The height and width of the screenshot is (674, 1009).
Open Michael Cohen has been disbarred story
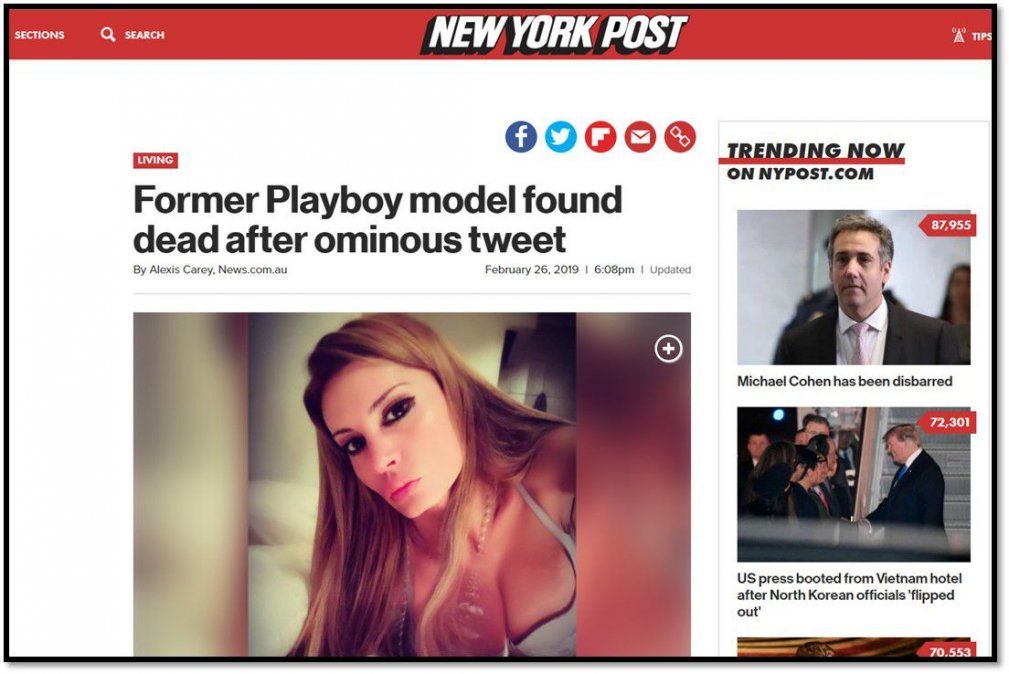pyautogui.click(x=844, y=381)
